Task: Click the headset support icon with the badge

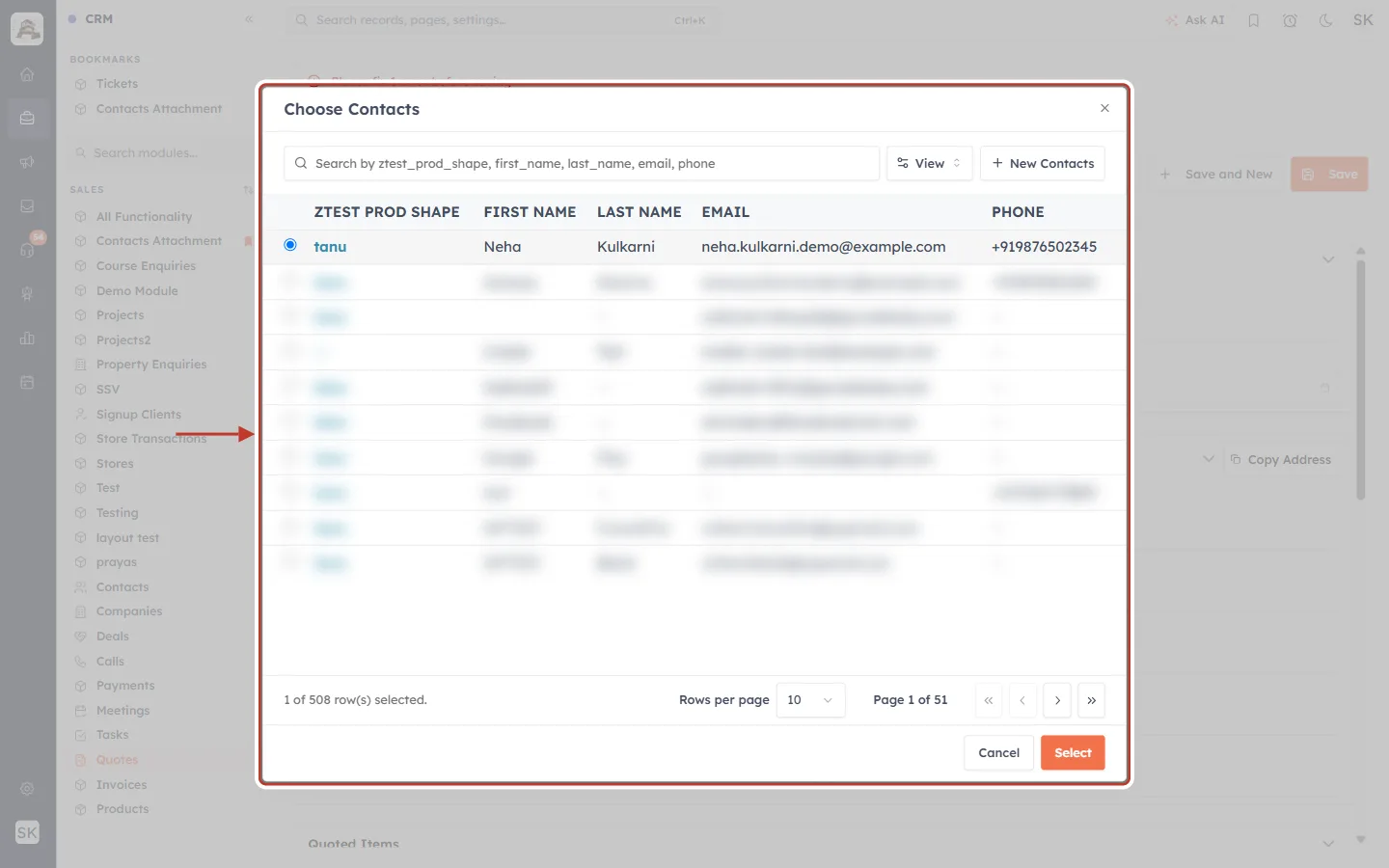Action: point(27,250)
